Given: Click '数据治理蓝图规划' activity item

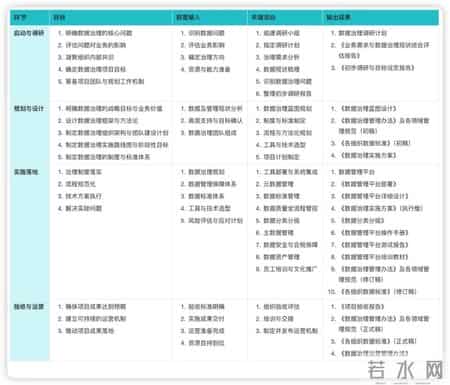Looking at the screenshot, I should pos(287,108).
